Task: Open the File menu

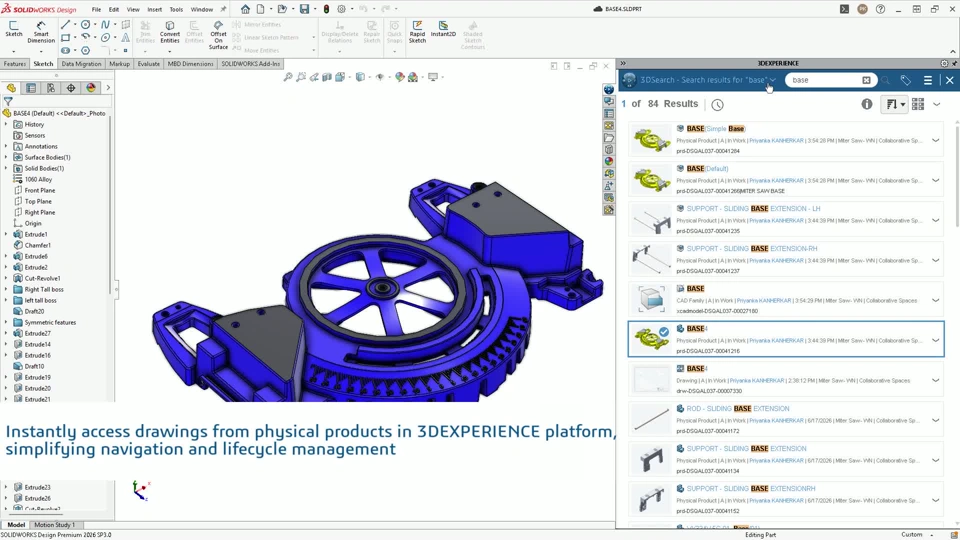Action: [x=96, y=10]
